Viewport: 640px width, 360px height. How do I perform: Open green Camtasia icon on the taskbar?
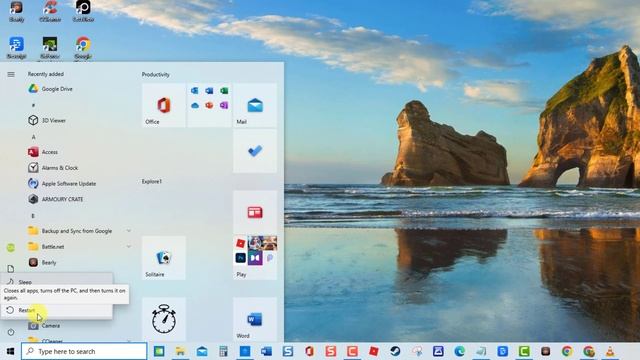[x=524, y=351]
